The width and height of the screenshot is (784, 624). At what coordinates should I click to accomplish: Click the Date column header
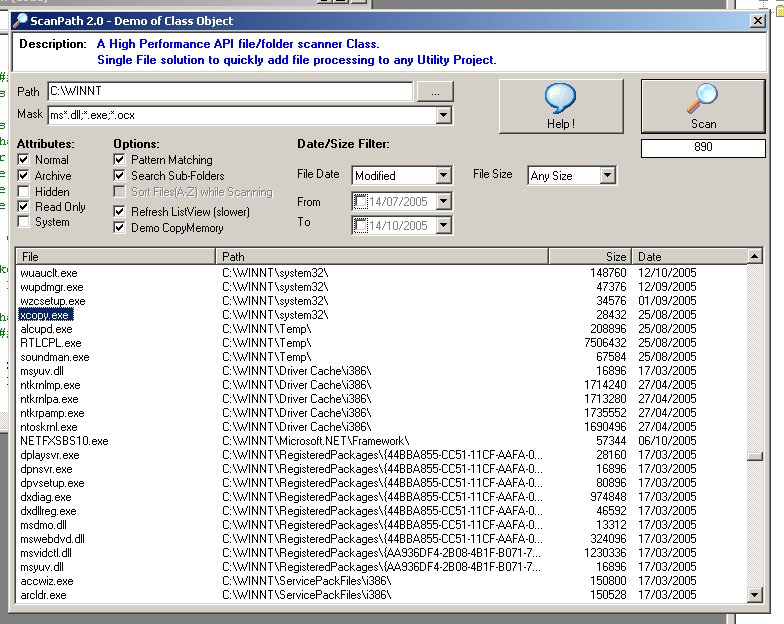click(690, 257)
